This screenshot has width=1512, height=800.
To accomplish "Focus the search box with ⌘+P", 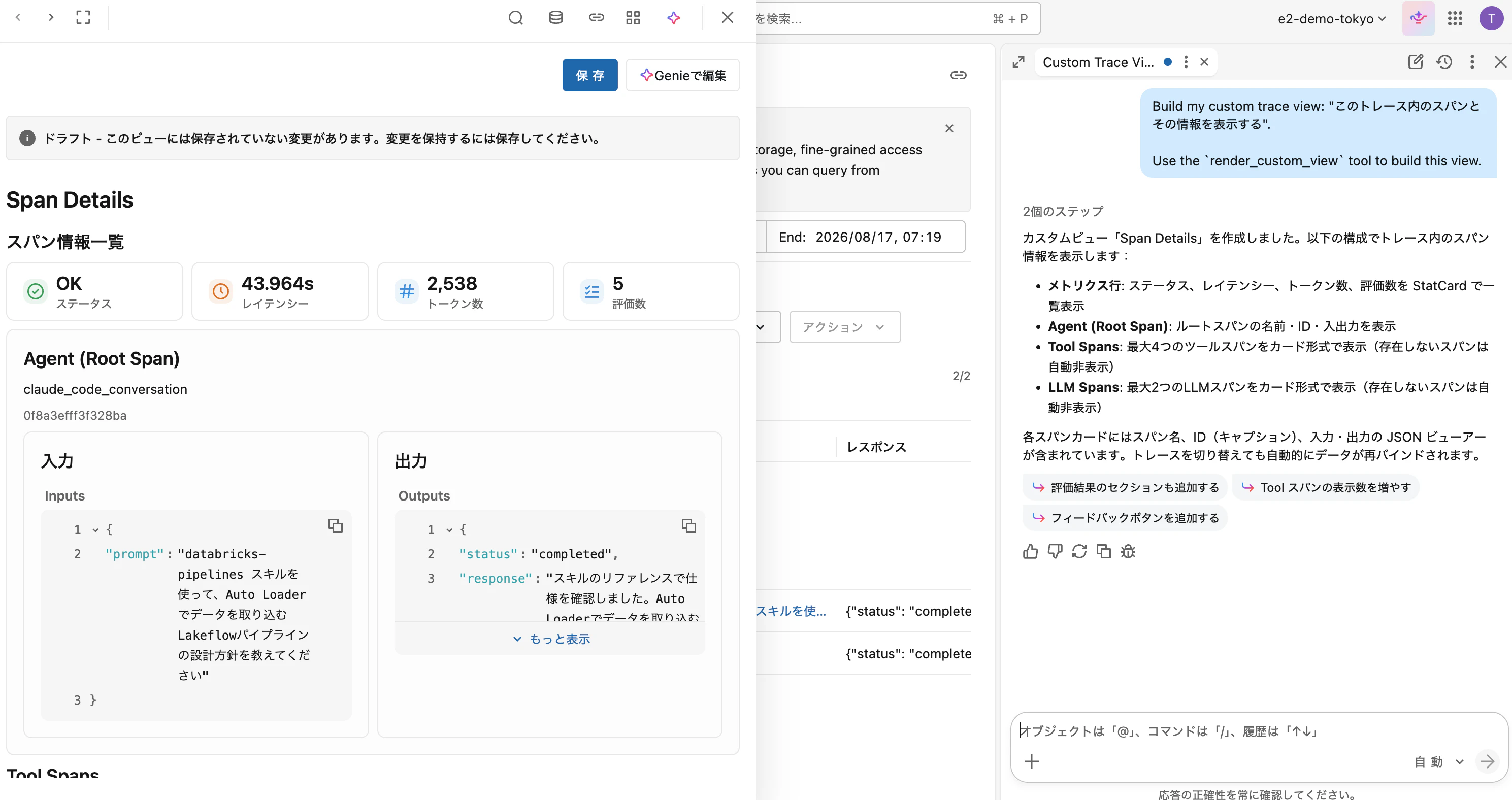I will [x=898, y=19].
